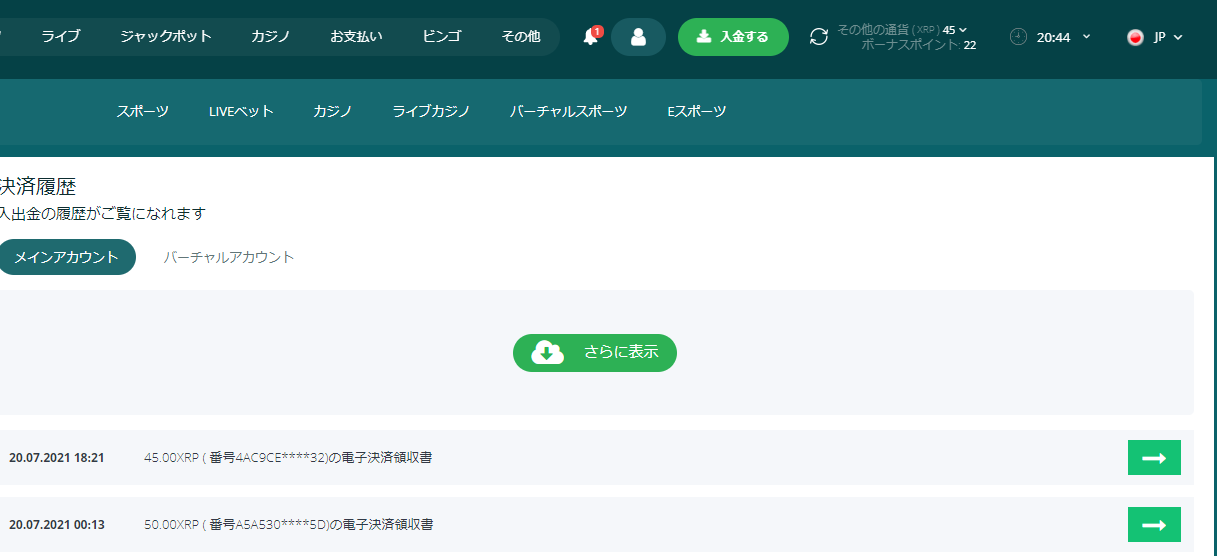Click the 50.00XRP receipt entry text
Viewport: 1217px width, 556px height.
tap(288, 524)
